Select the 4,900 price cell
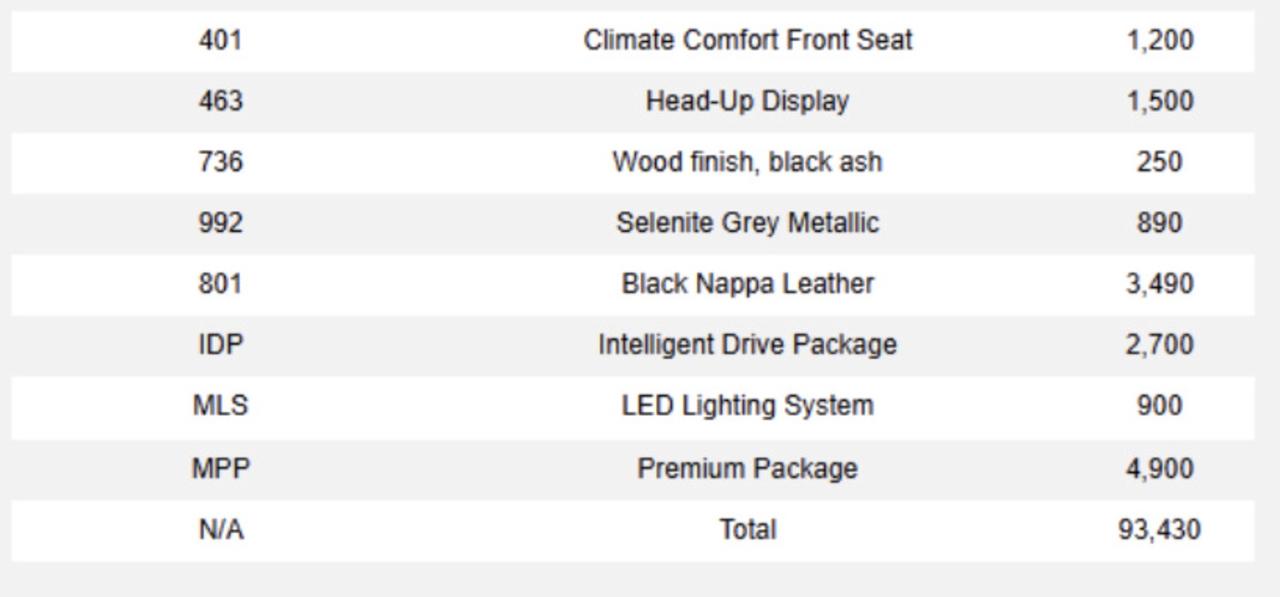 pos(1159,468)
